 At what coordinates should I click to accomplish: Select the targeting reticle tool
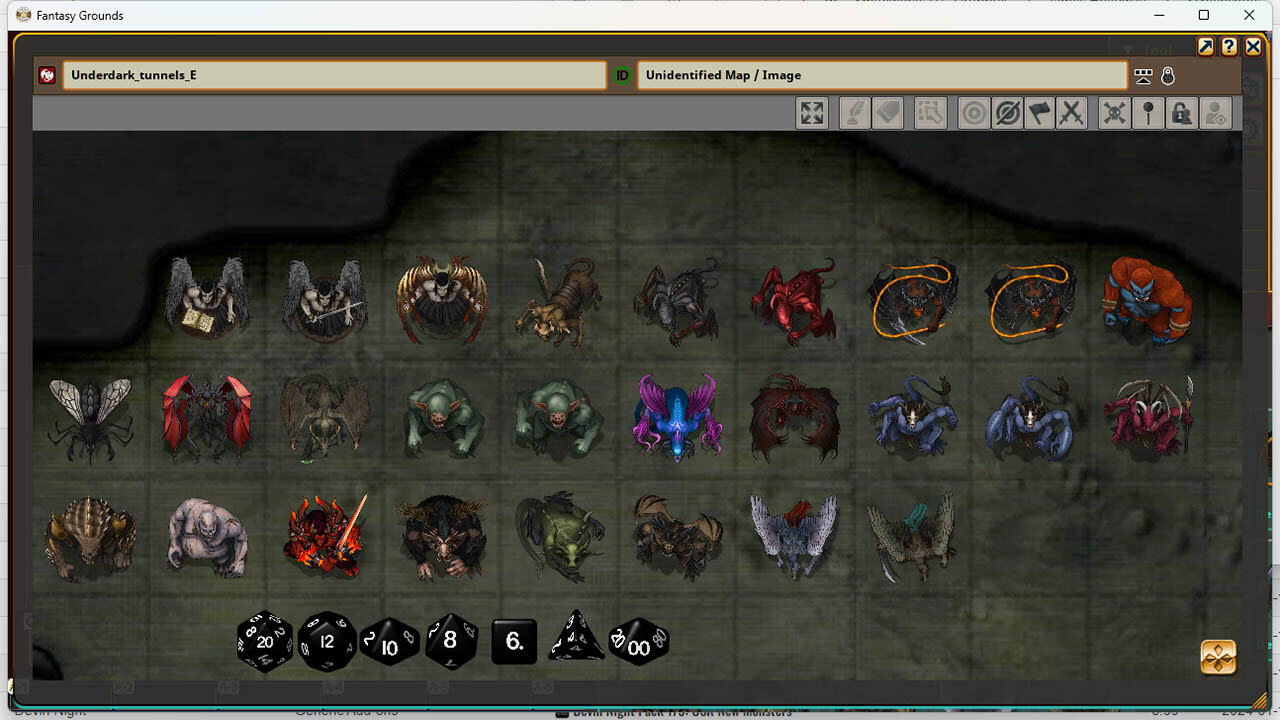click(x=974, y=112)
